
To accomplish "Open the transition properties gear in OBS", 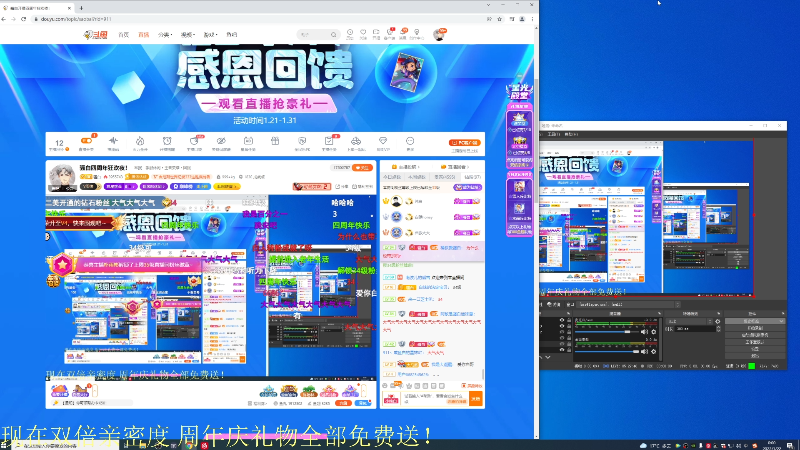I will (x=718, y=321).
